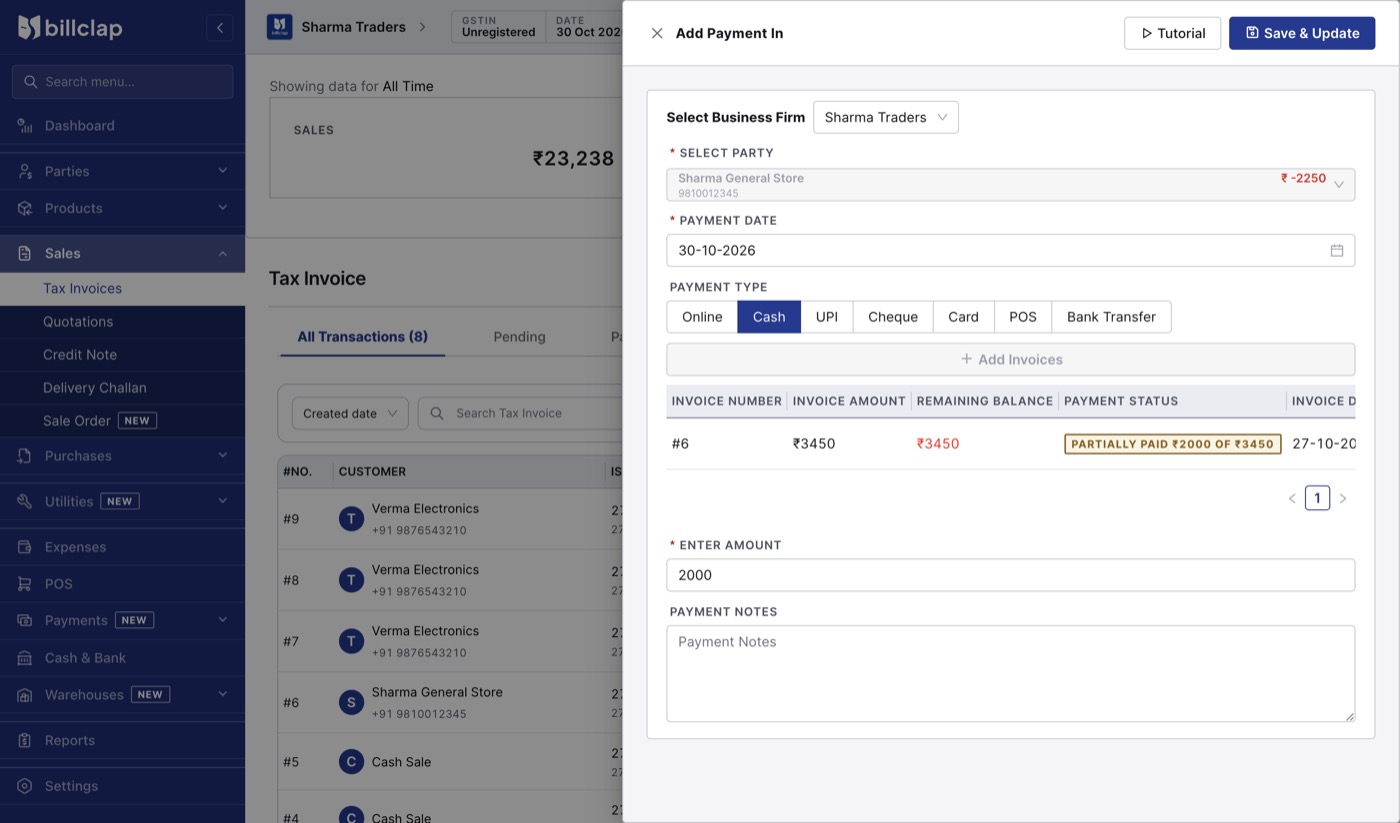The width and height of the screenshot is (1400, 823).
Task: Click the Add Invoices button
Action: click(1011, 359)
